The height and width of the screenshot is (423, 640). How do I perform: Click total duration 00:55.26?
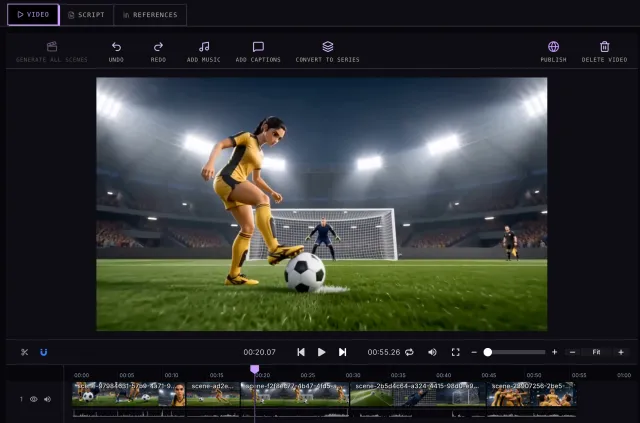384,352
